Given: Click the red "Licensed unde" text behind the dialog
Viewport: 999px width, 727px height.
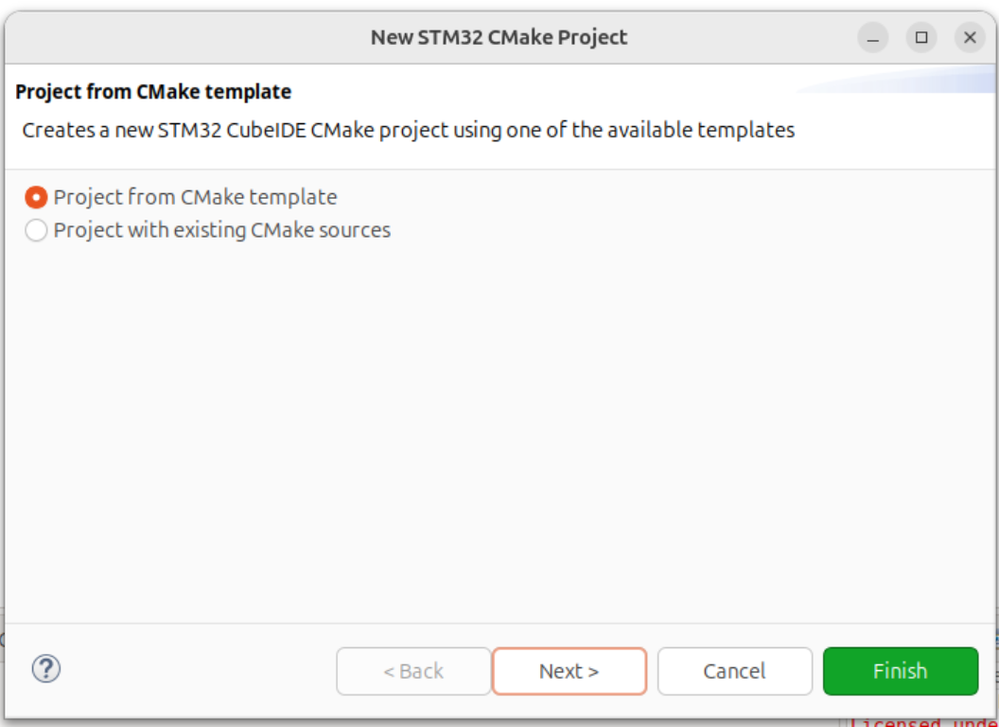Looking at the screenshot, I should point(920,721).
